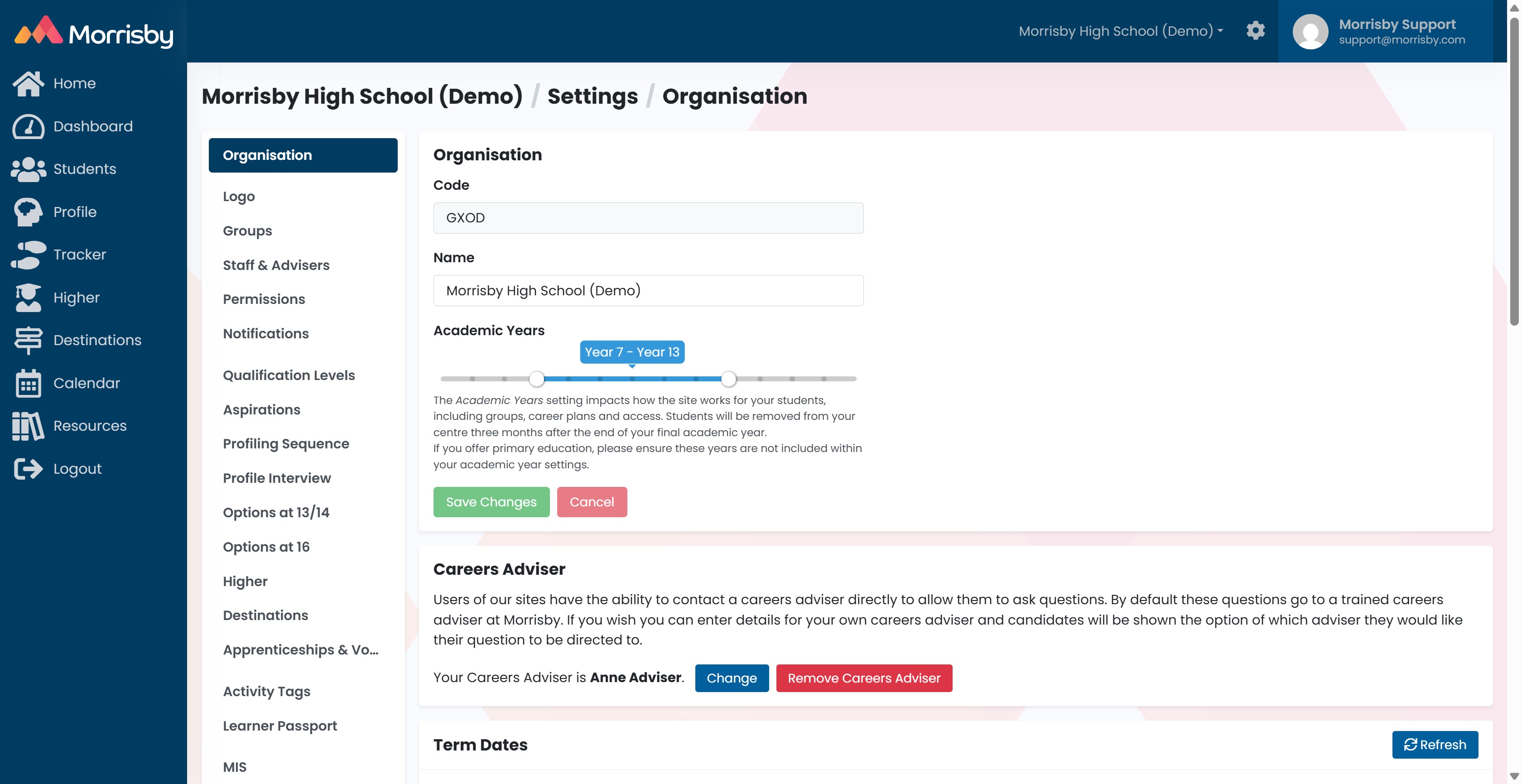
Task: Click the Cancel button
Action: click(592, 502)
